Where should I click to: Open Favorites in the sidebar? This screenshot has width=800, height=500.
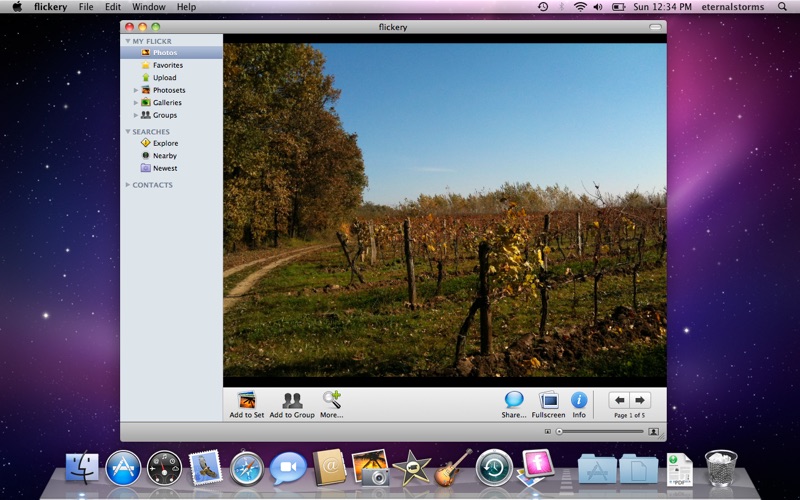point(167,65)
